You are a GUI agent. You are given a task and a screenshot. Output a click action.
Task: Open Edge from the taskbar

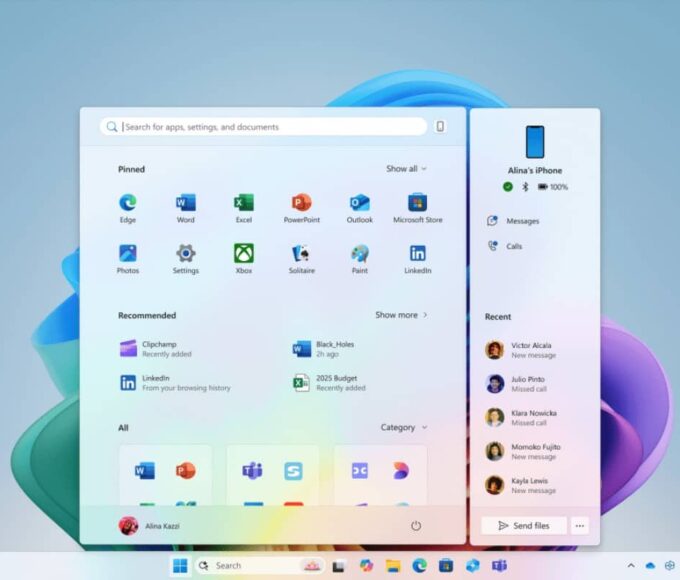point(419,566)
